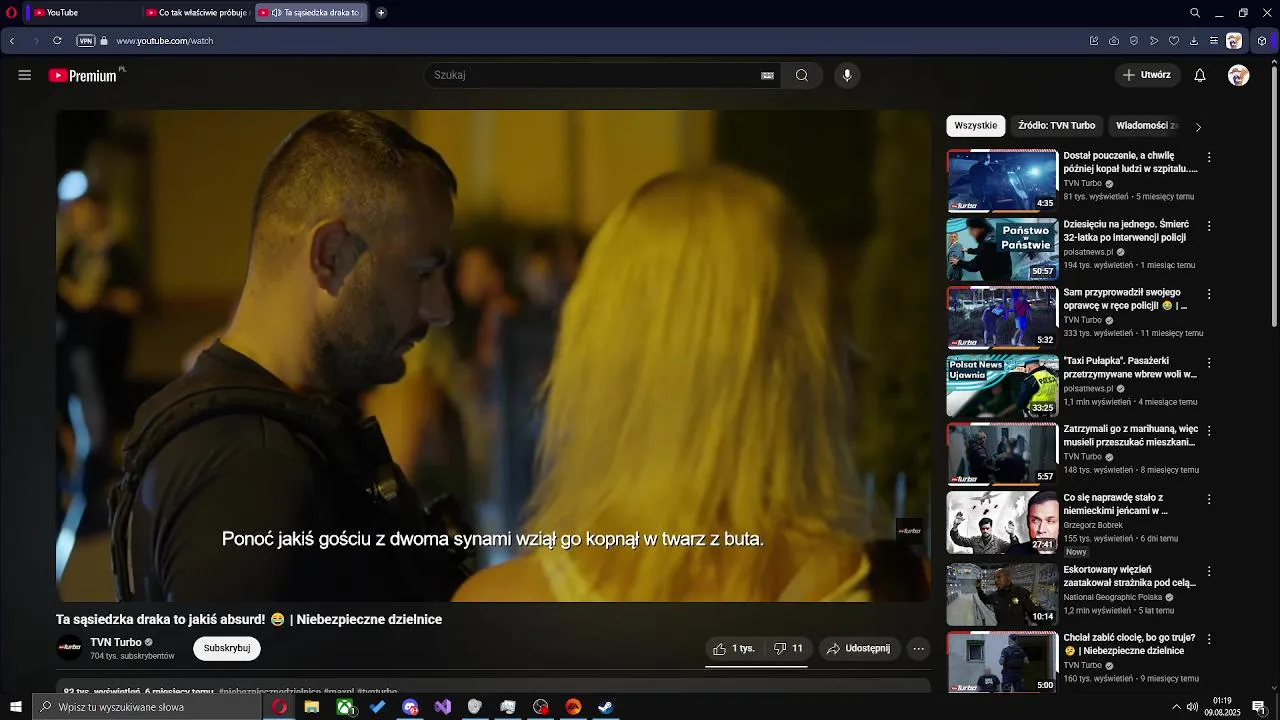Open the on-screen keyboard icon in search
This screenshot has width=1280, height=720.
point(767,75)
